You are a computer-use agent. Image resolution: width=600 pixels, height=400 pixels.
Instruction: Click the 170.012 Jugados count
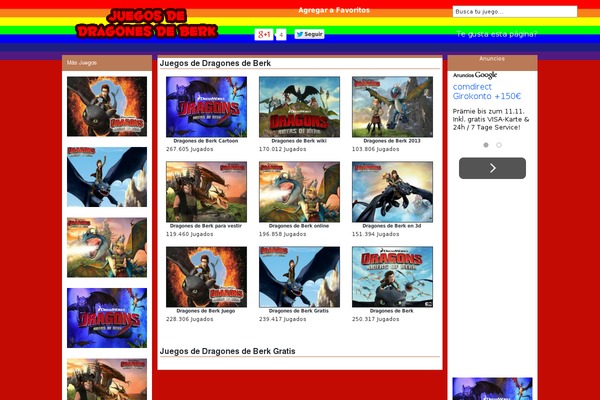click(x=282, y=149)
